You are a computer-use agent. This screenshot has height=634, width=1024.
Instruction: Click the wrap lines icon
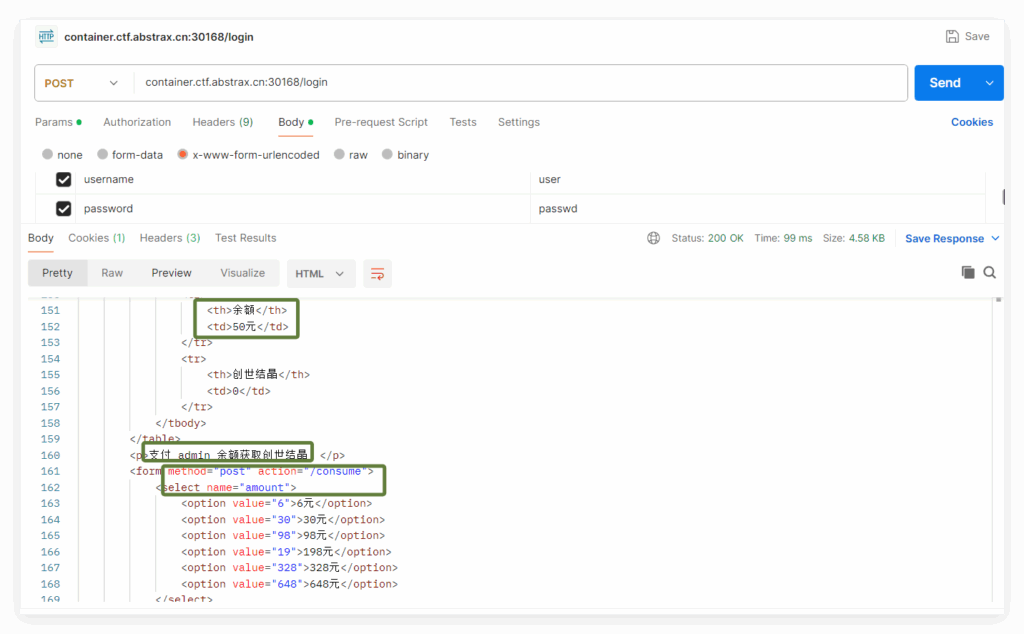pyautogui.click(x=376, y=273)
